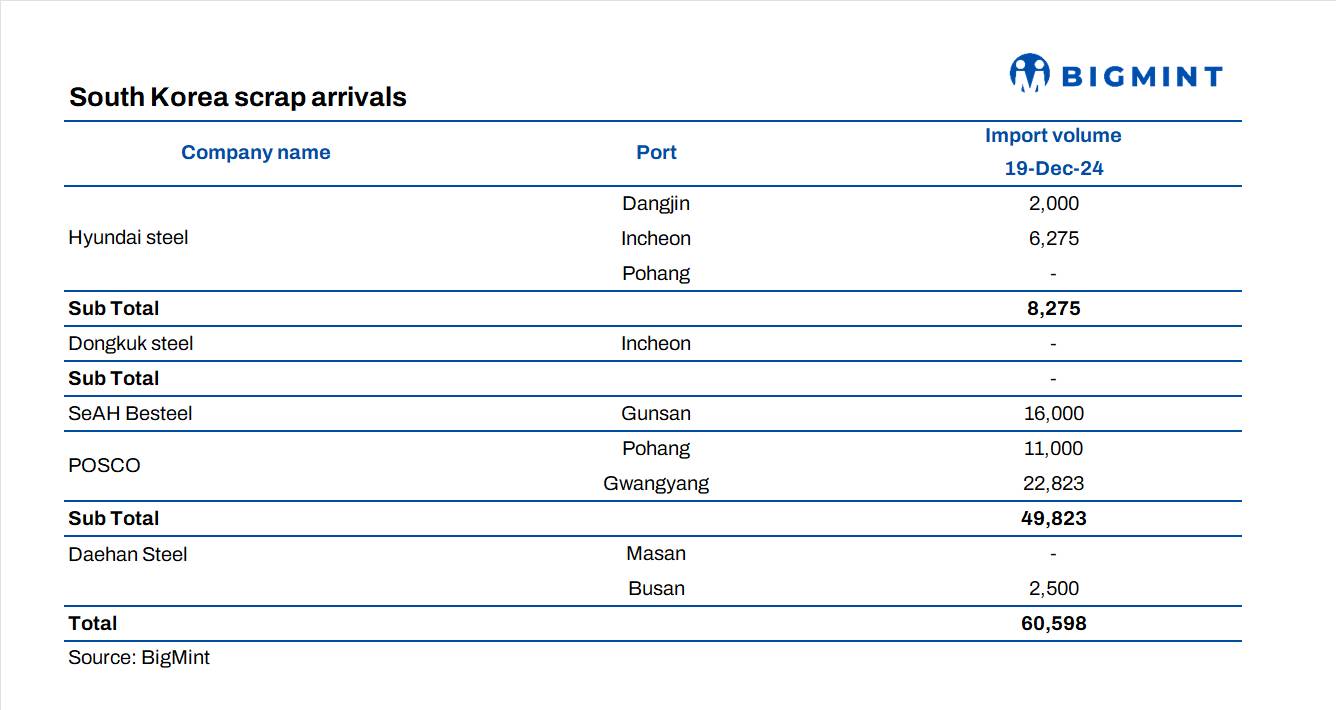This screenshot has height=710, width=1336.
Task: Click the Hyundai steel company cell
Action: pyautogui.click(x=128, y=238)
